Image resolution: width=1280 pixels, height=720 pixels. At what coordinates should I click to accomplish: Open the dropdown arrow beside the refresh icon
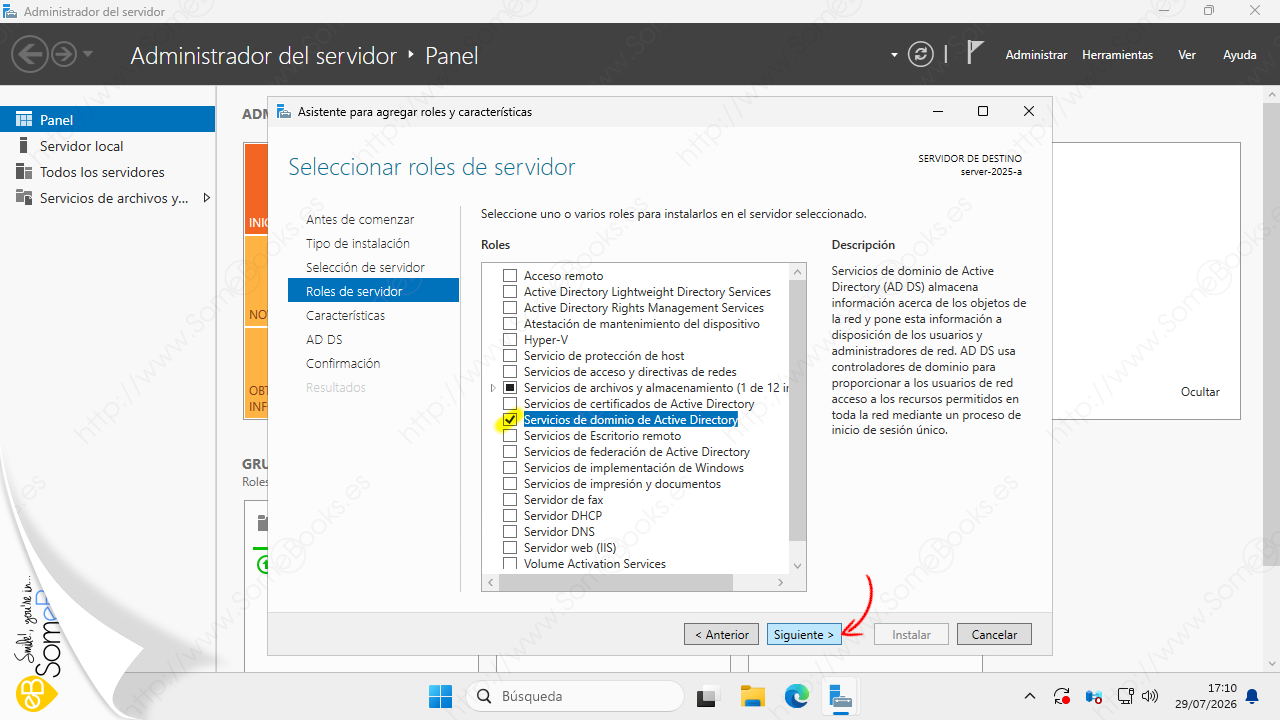pyautogui.click(x=894, y=55)
